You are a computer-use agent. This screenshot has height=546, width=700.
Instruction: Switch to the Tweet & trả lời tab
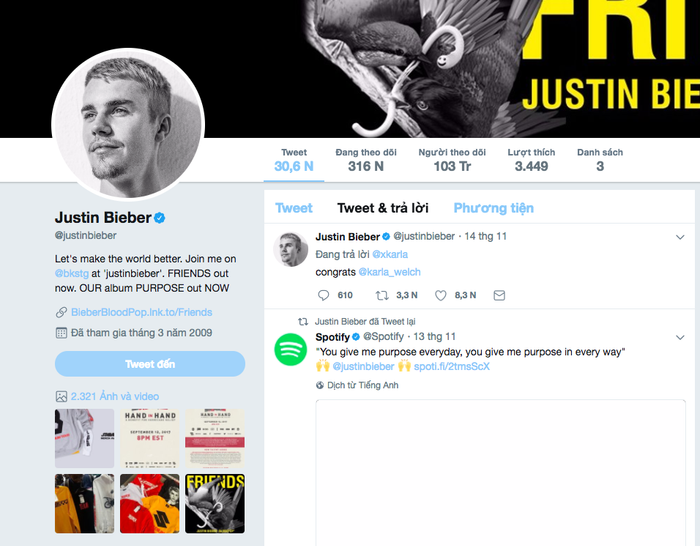click(383, 208)
